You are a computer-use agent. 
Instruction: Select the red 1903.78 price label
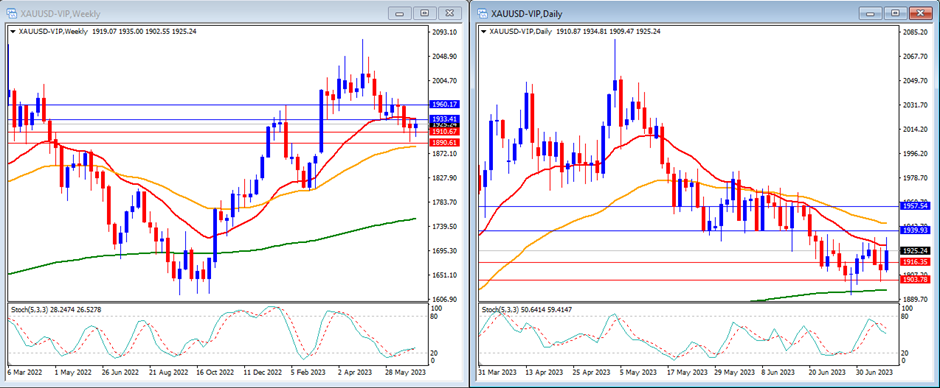coord(914,280)
